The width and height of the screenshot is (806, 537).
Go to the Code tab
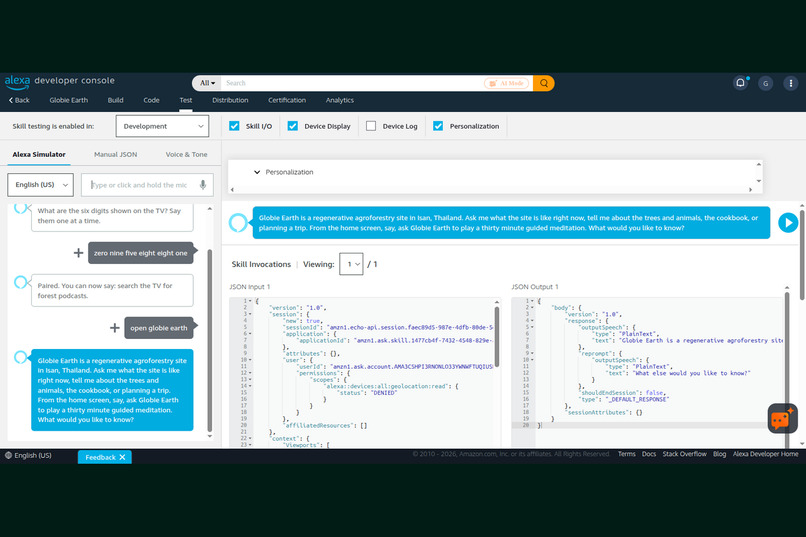pyautogui.click(x=151, y=100)
